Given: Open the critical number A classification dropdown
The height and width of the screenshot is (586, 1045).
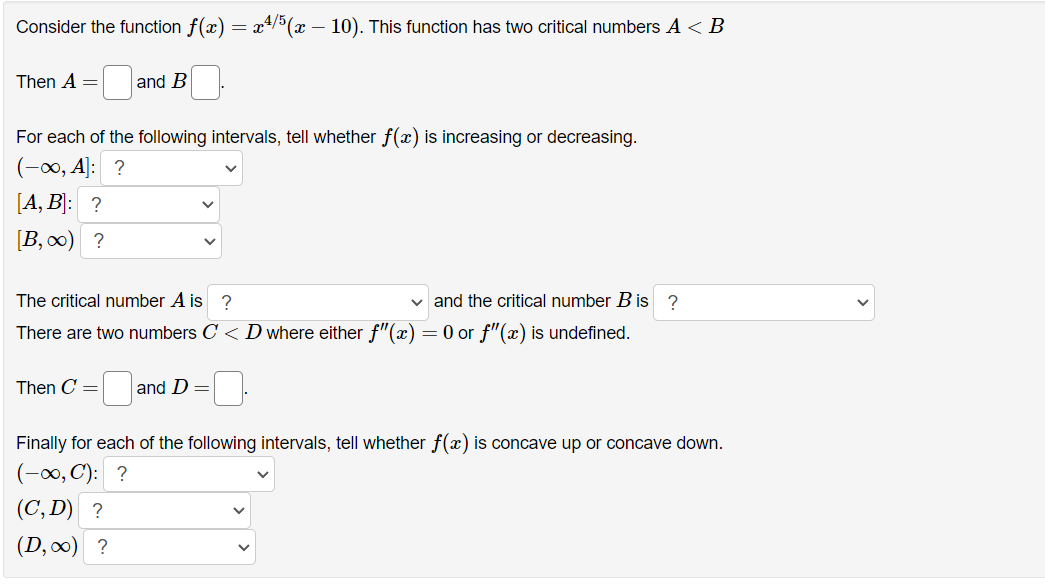Looking at the screenshot, I should [x=317, y=302].
